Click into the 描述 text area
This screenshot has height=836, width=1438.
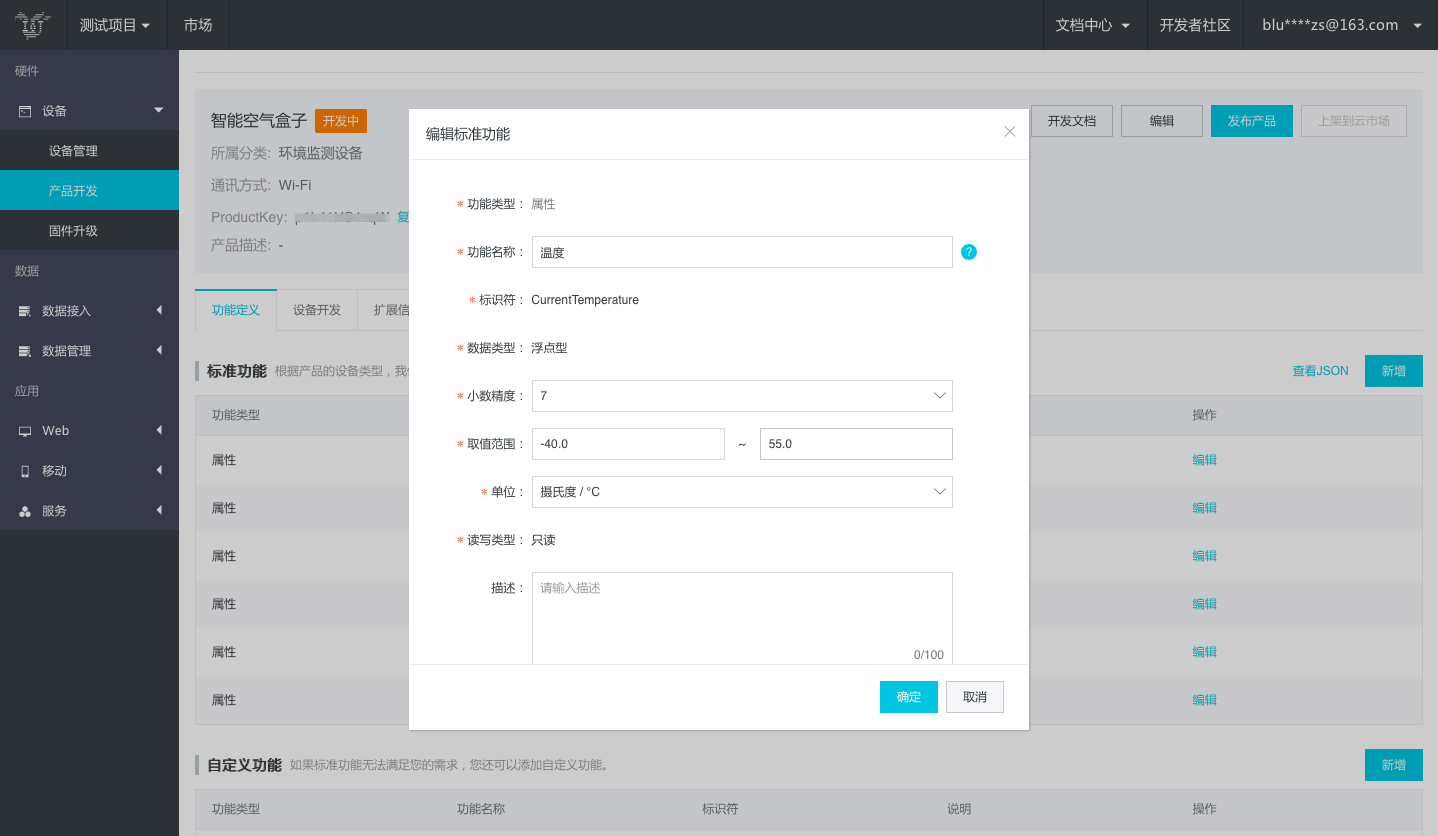pyautogui.click(x=742, y=618)
